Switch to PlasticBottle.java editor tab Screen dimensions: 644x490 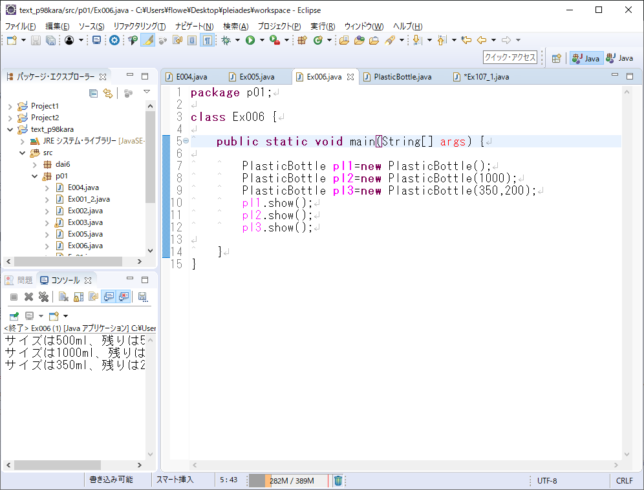coord(401,77)
